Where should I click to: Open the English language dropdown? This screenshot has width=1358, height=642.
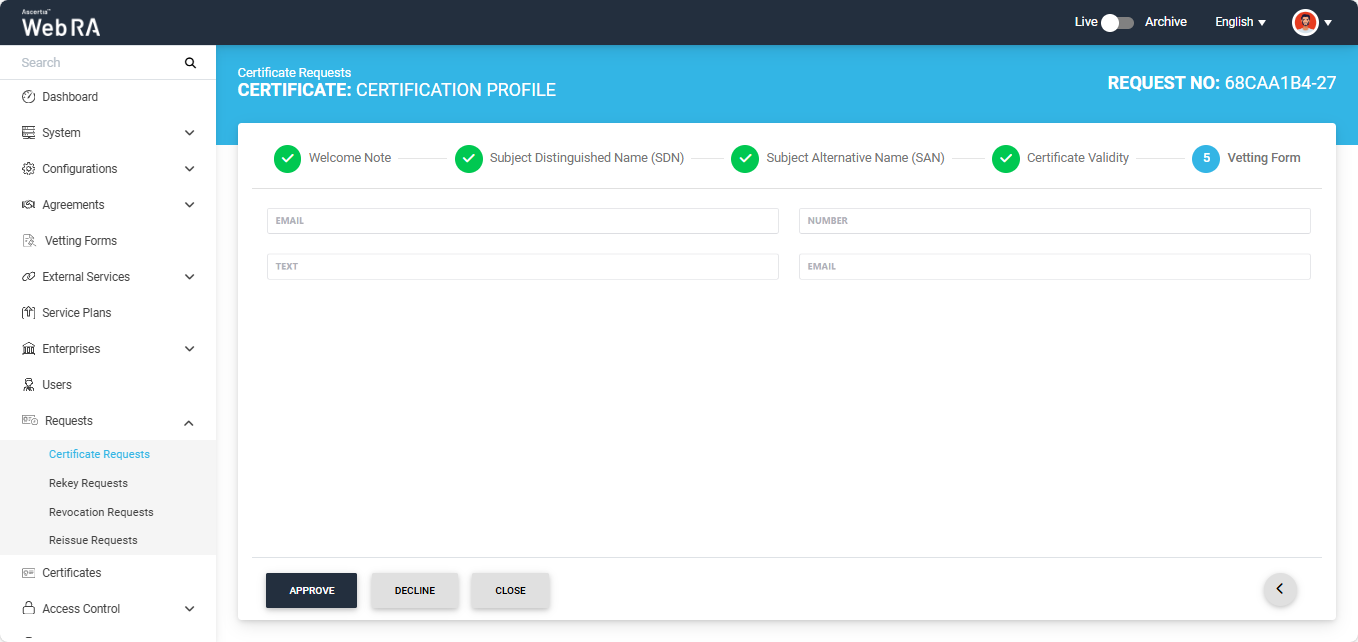1240,22
